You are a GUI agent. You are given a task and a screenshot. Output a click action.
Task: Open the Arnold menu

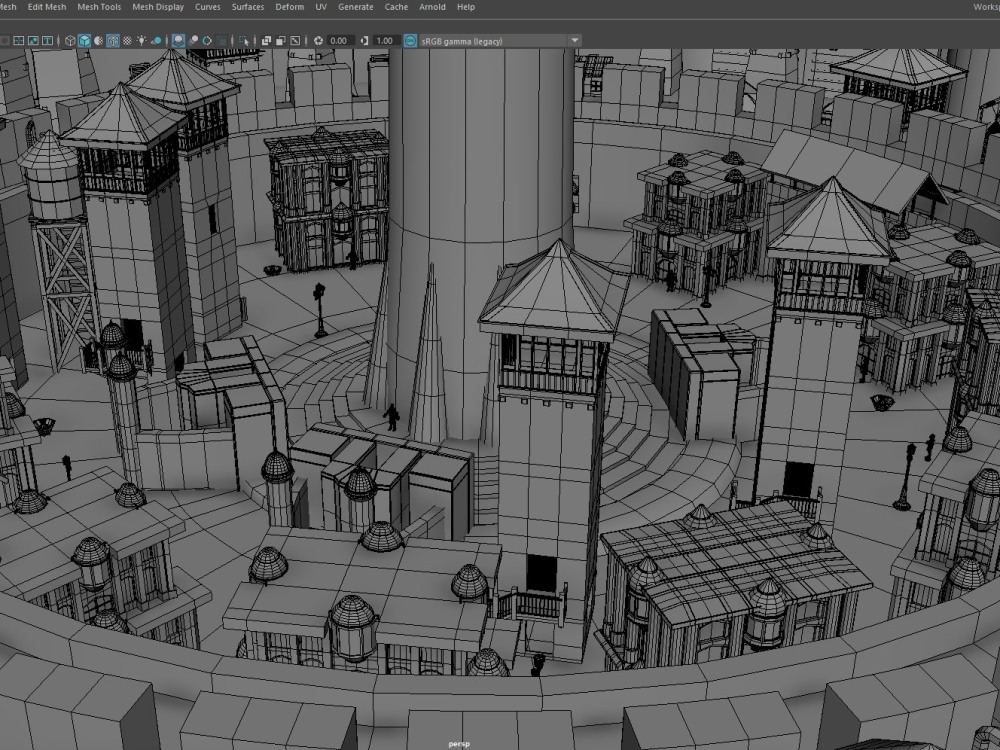[432, 7]
